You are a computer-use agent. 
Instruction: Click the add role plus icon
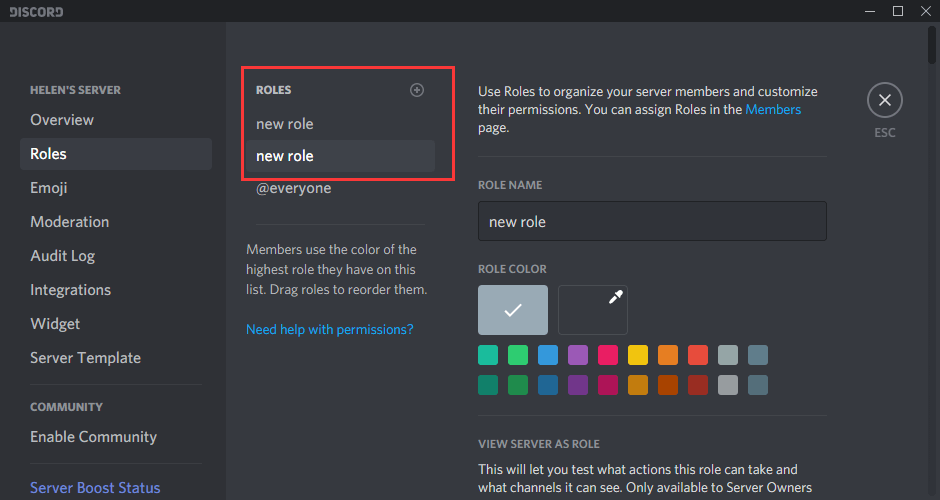tap(417, 90)
